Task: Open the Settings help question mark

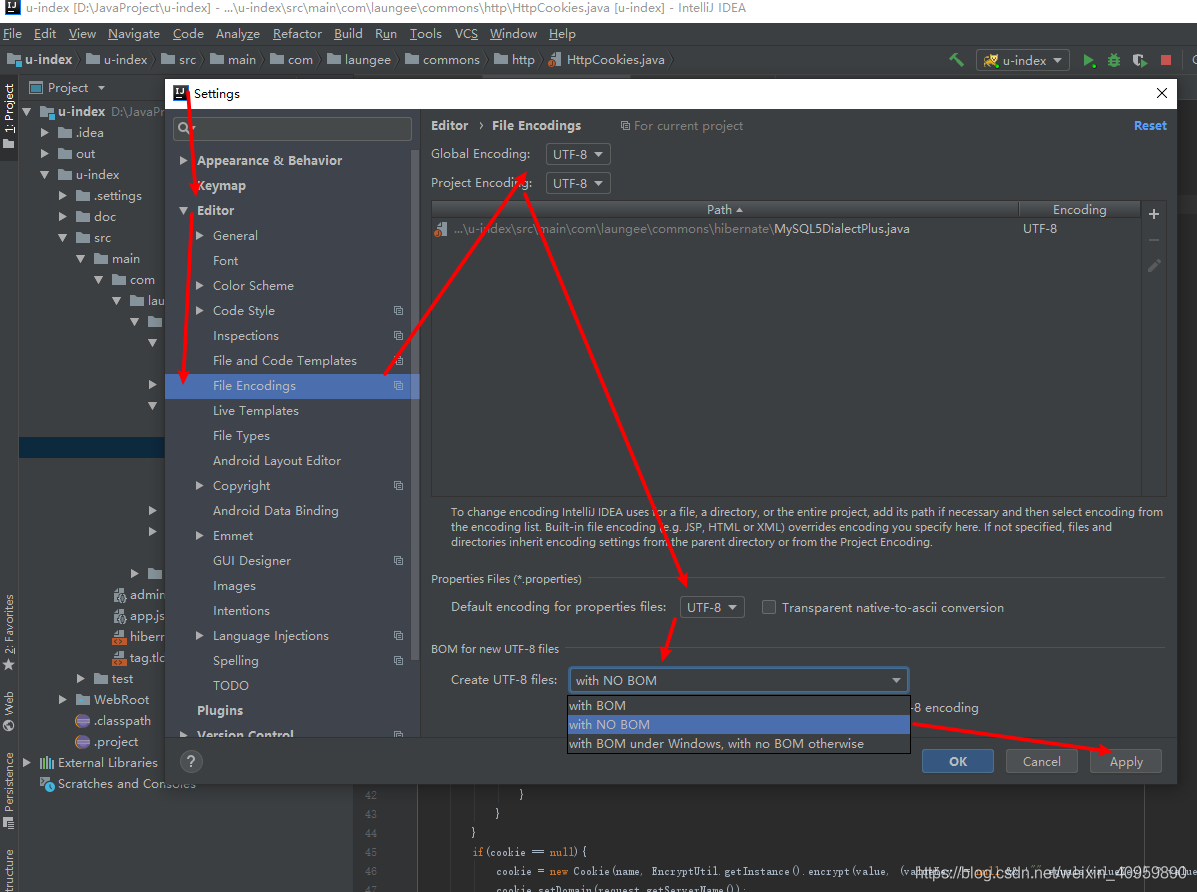Action: click(x=191, y=761)
